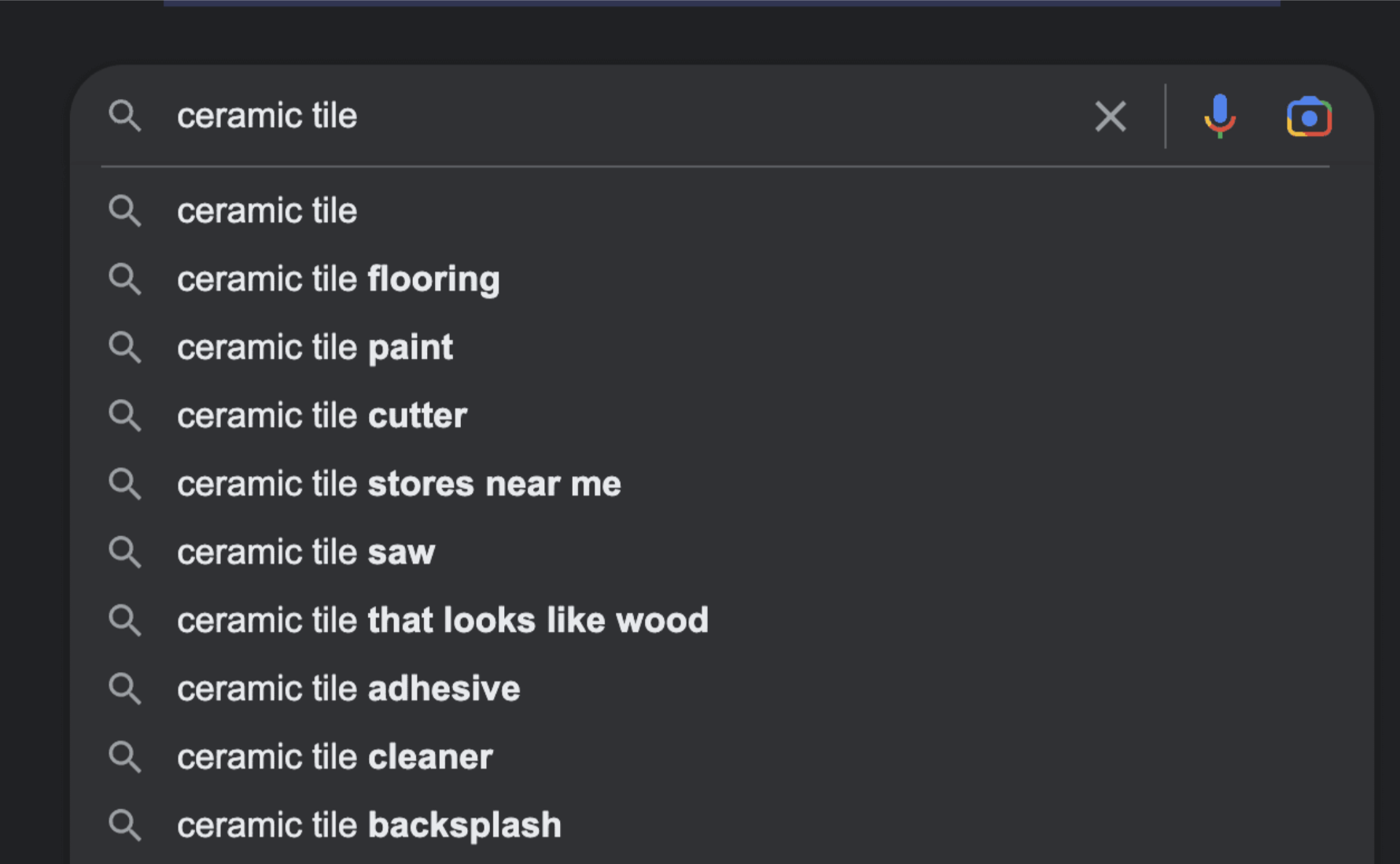The width and height of the screenshot is (1400, 864).
Task: Click magnifier icon beside saw suggestion
Action: (x=125, y=552)
